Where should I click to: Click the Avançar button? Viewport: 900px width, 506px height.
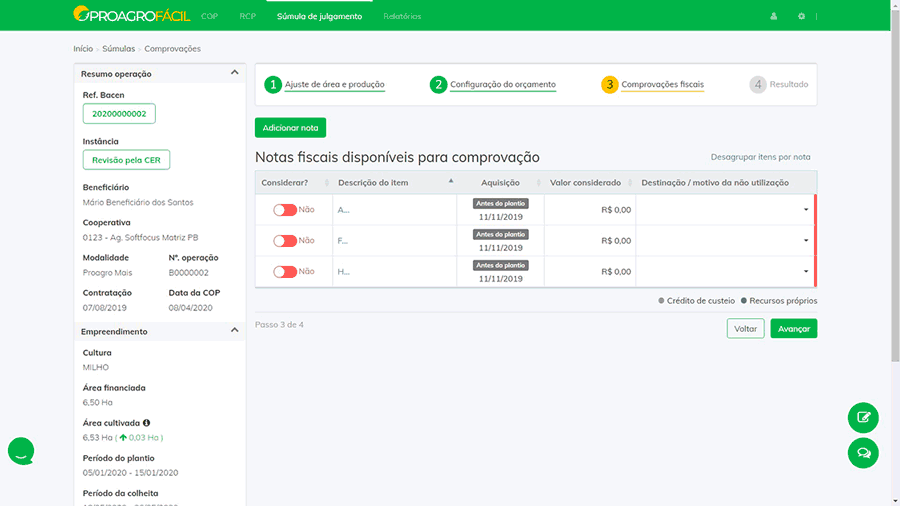[x=794, y=329]
